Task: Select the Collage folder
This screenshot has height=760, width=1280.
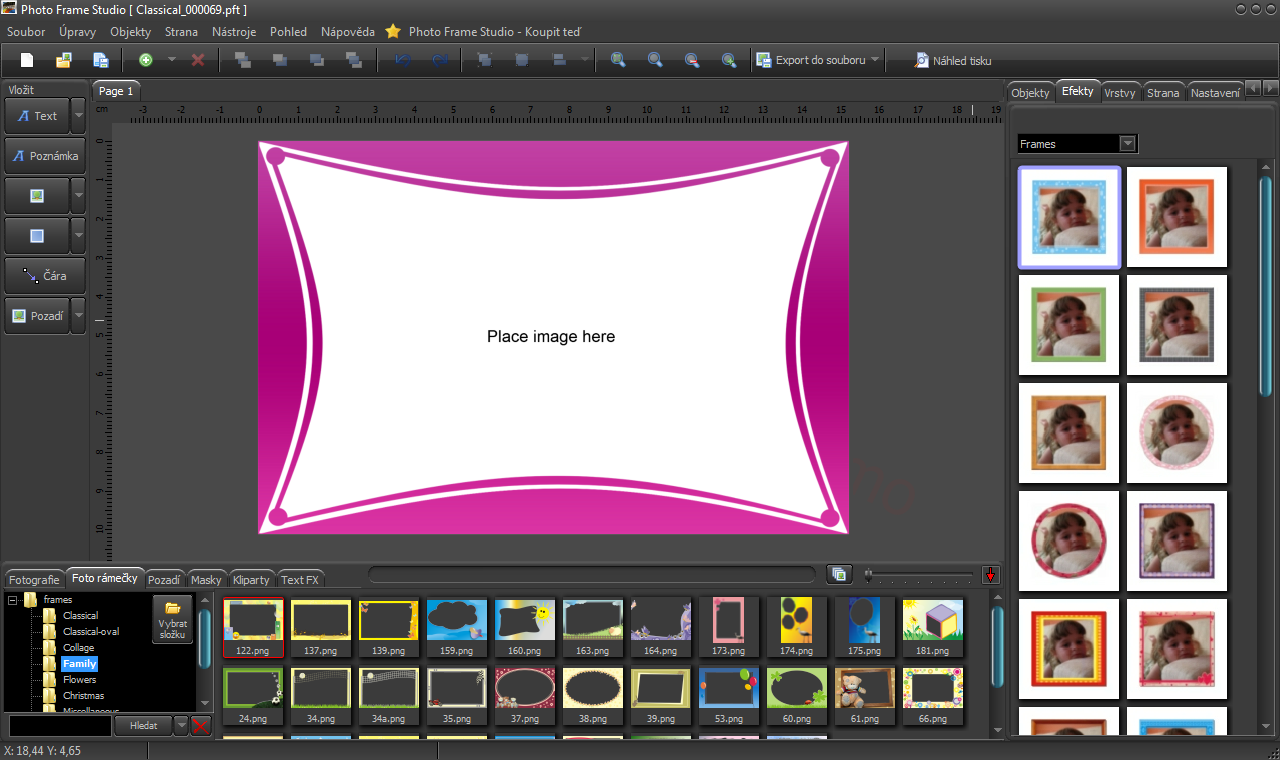Action: 78,648
